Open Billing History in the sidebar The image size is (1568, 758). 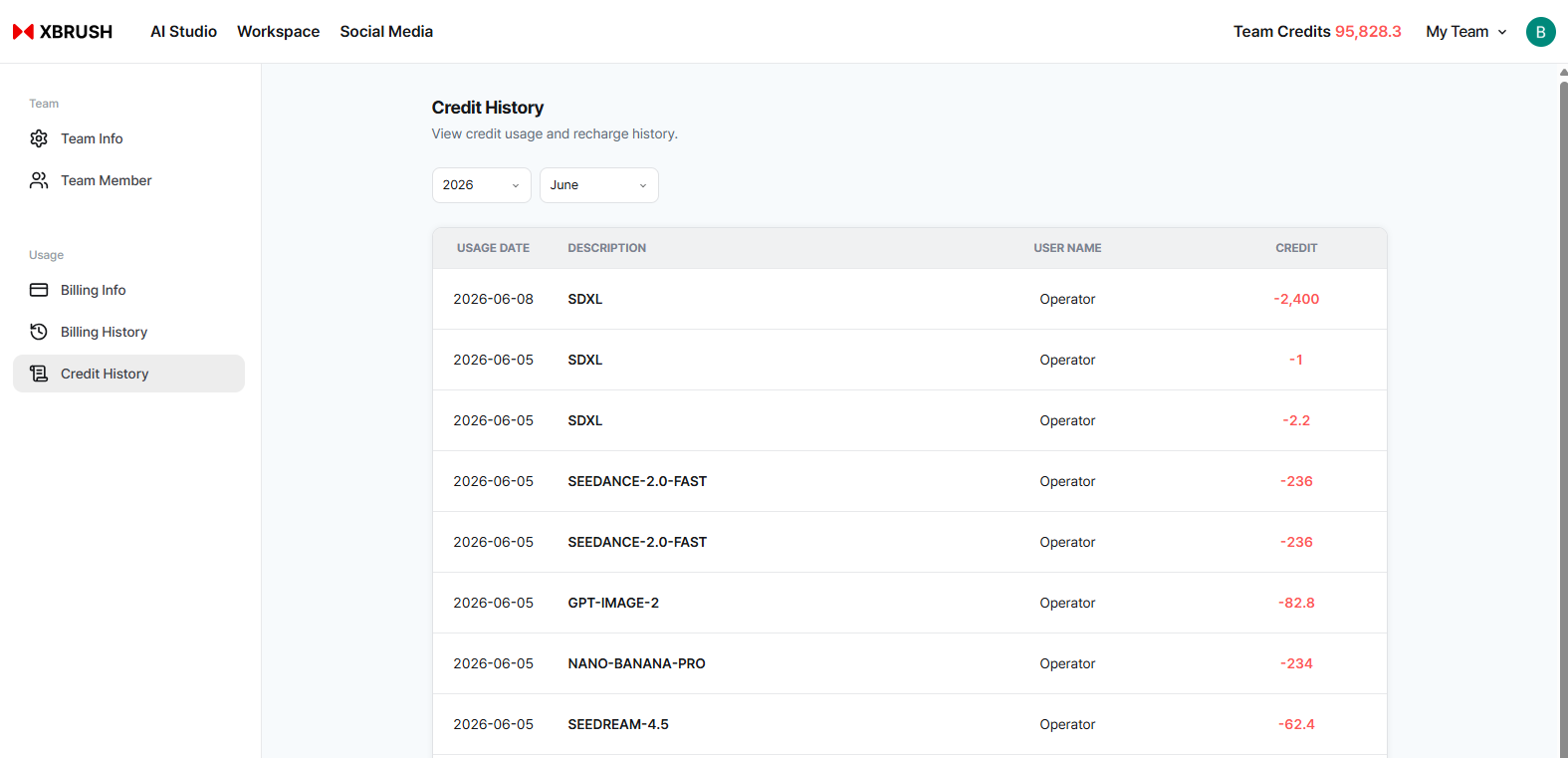click(128, 332)
